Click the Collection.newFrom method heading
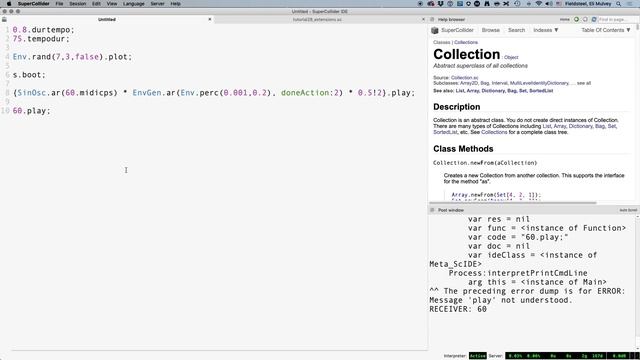This screenshot has height=360, width=640. pyautogui.click(x=485, y=163)
